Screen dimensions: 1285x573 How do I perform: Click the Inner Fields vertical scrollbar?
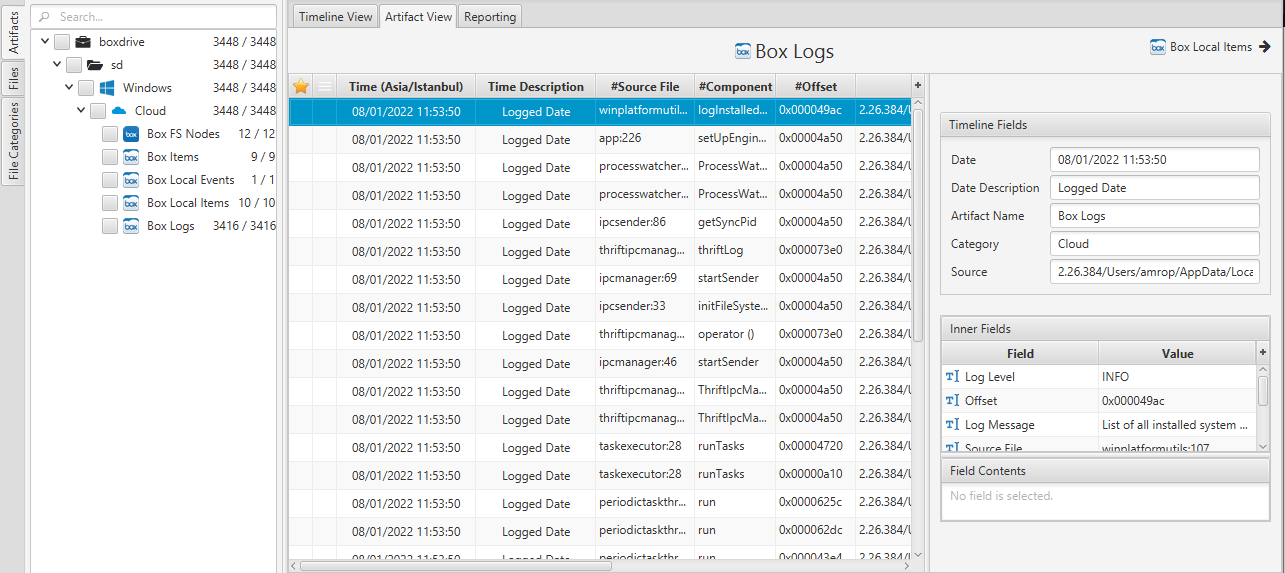click(1263, 390)
